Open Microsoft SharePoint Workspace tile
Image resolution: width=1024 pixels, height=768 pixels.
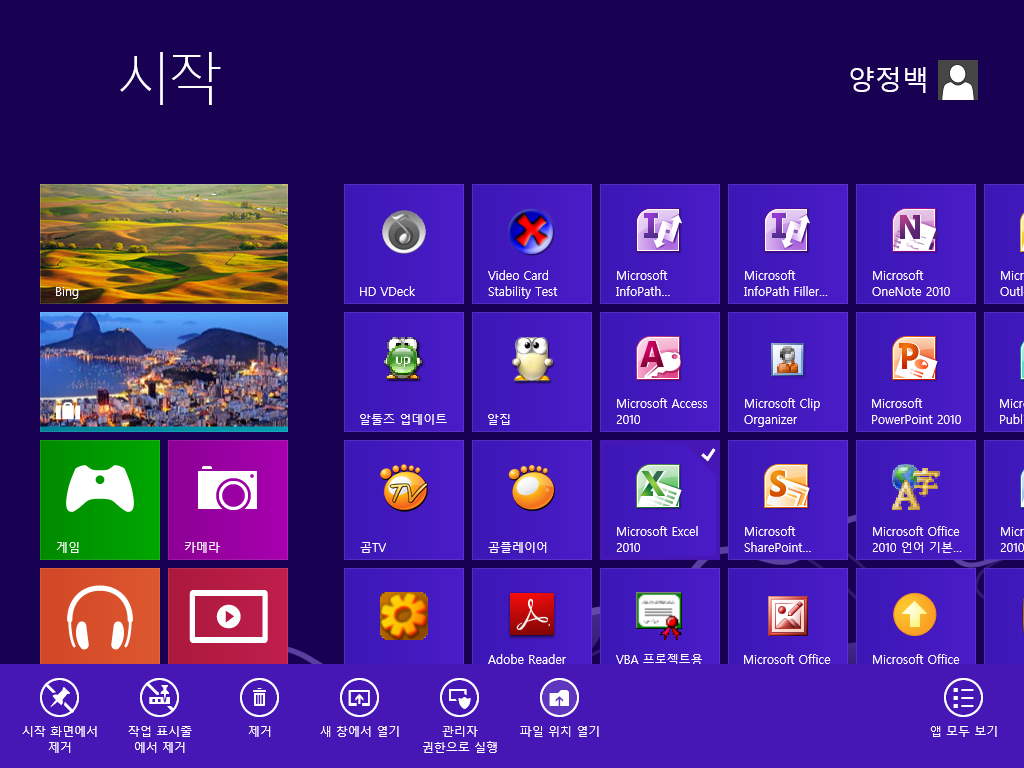pyautogui.click(x=788, y=500)
